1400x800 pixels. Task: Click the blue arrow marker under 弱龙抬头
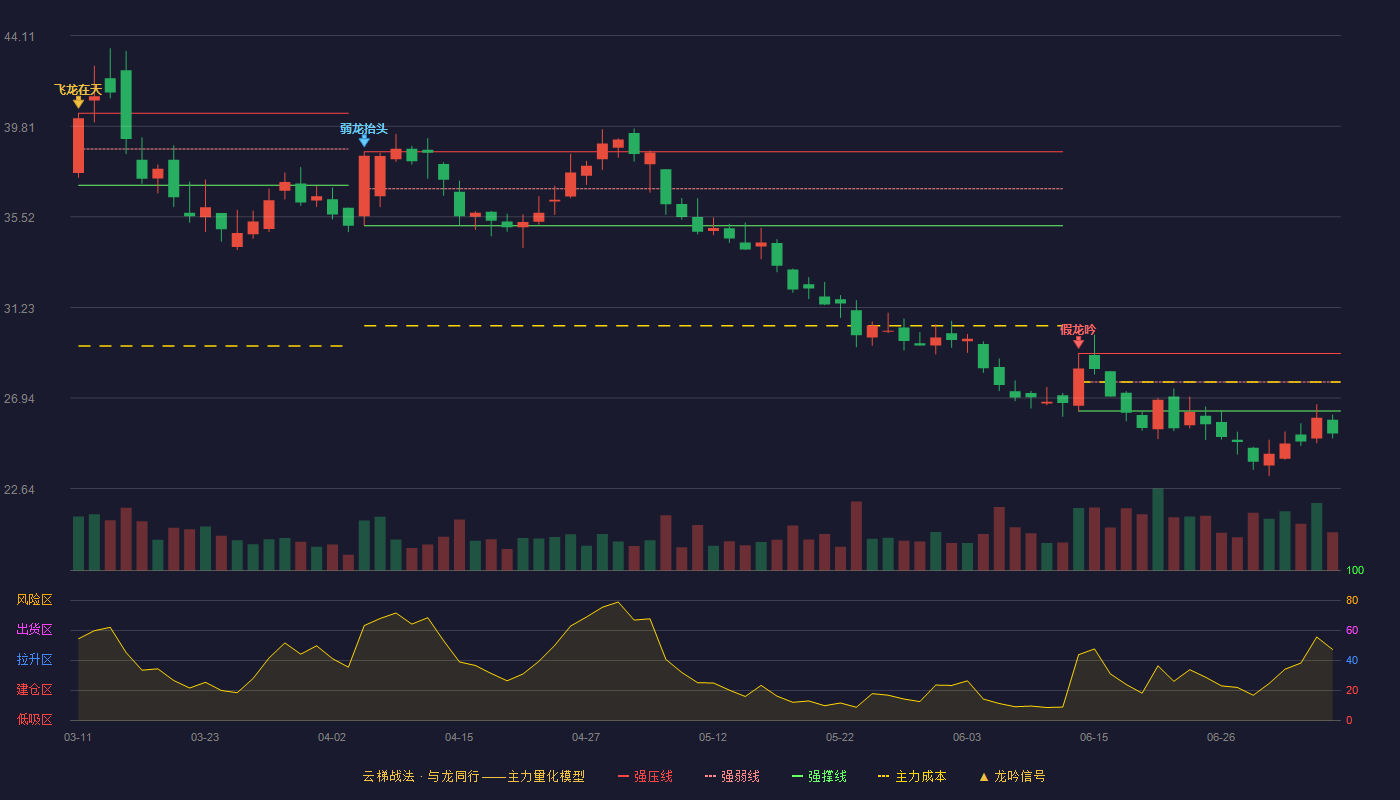coord(364,141)
